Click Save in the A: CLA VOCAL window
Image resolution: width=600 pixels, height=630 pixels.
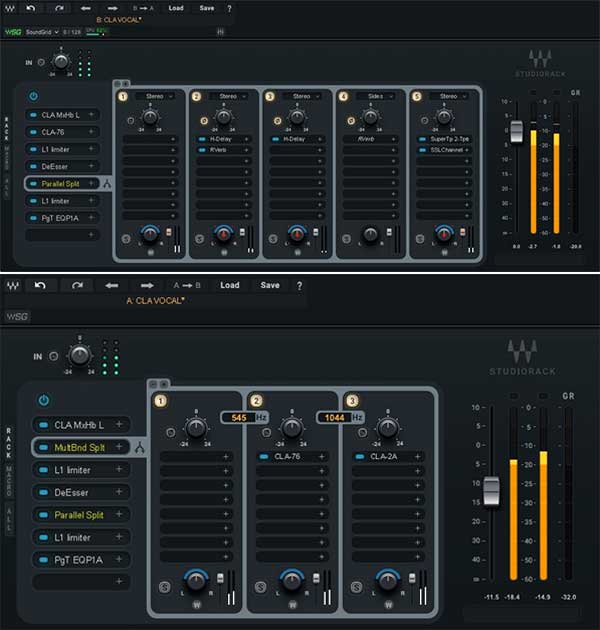pos(270,285)
